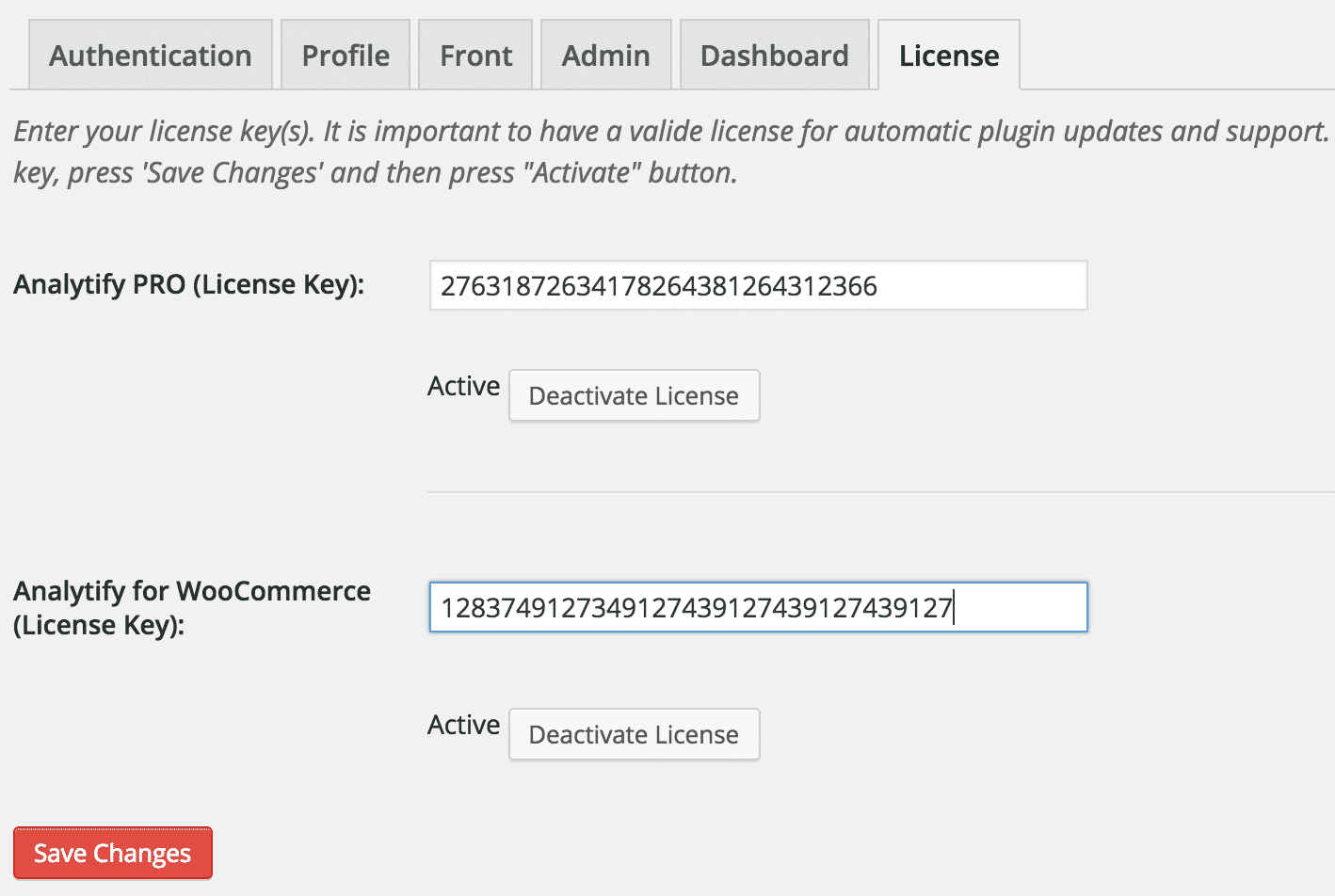Switch to the Profile tab
This screenshot has width=1335, height=896.
(346, 56)
